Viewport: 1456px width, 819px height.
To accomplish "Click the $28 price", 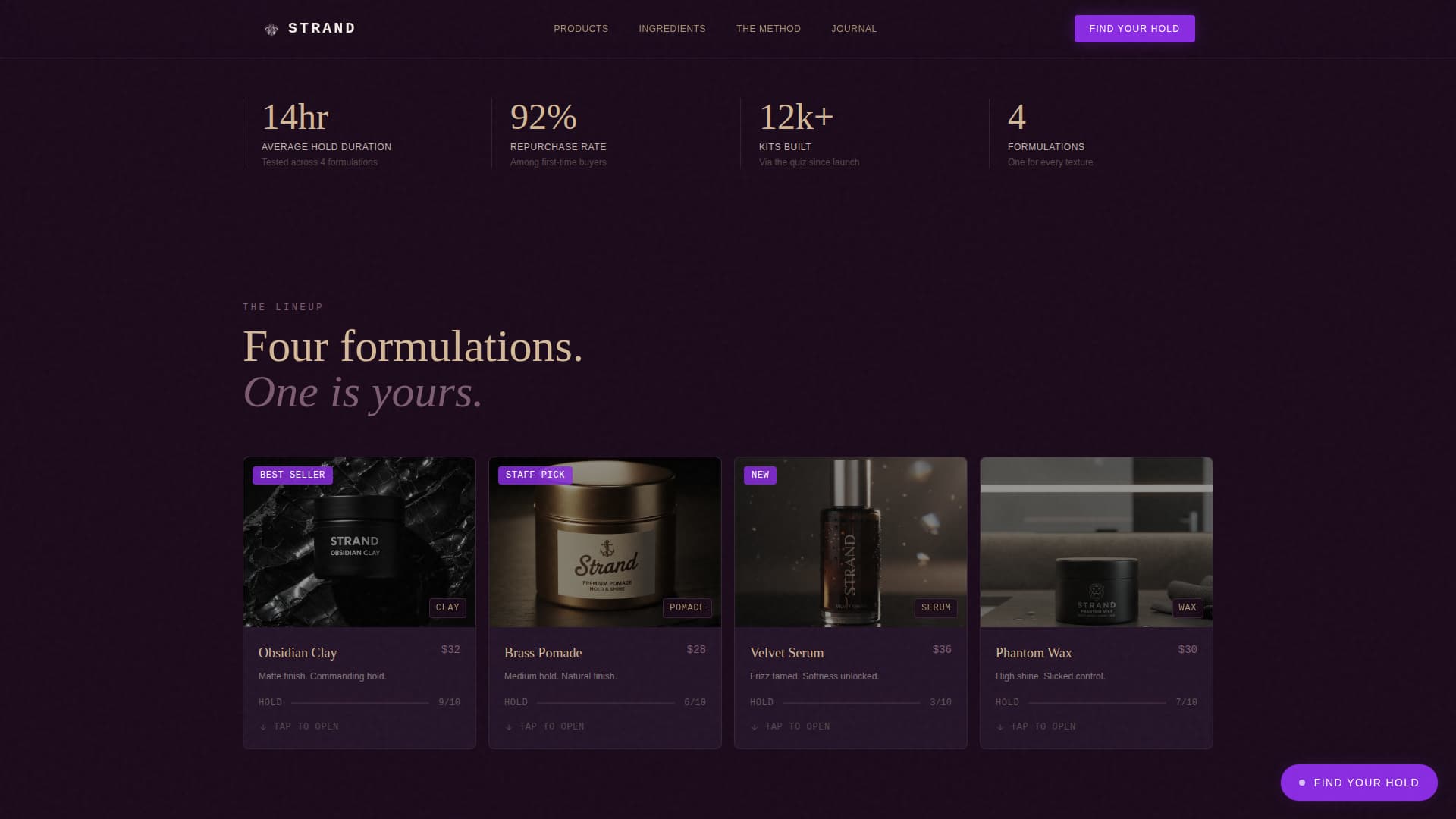I will point(696,649).
